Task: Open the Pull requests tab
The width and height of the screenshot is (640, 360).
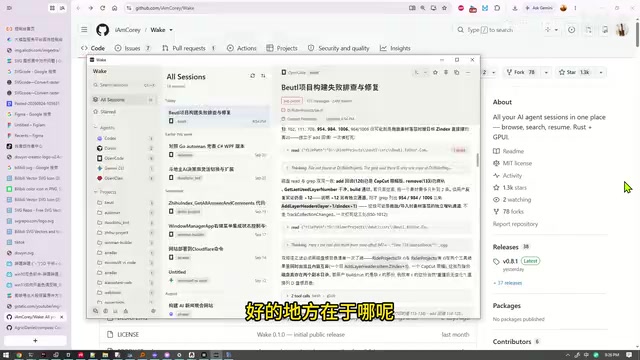Action: click(189, 48)
